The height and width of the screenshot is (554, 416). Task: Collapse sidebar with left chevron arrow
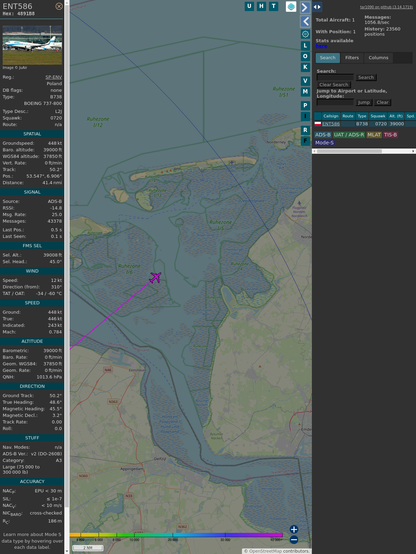point(305,22)
